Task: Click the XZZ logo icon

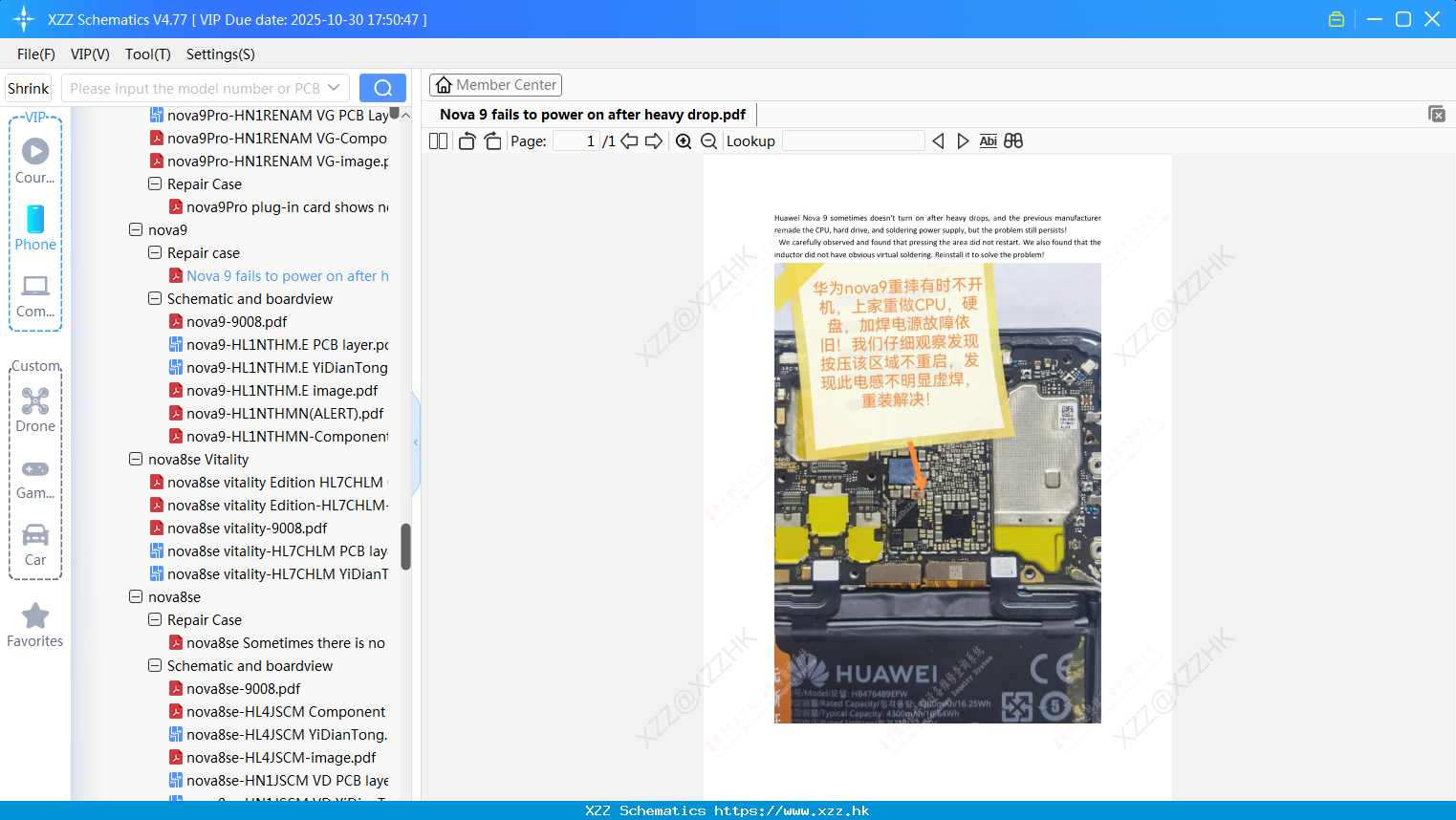Action: click(x=24, y=19)
